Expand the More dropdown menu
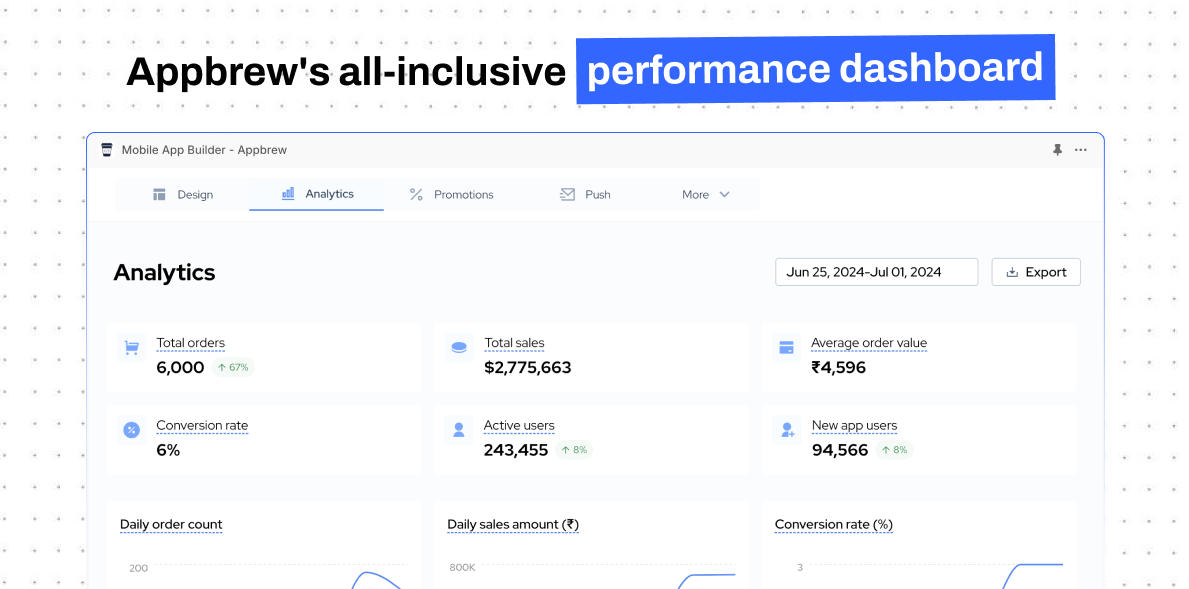Image resolution: width=1189 pixels, height=589 pixels. pyautogui.click(x=705, y=195)
